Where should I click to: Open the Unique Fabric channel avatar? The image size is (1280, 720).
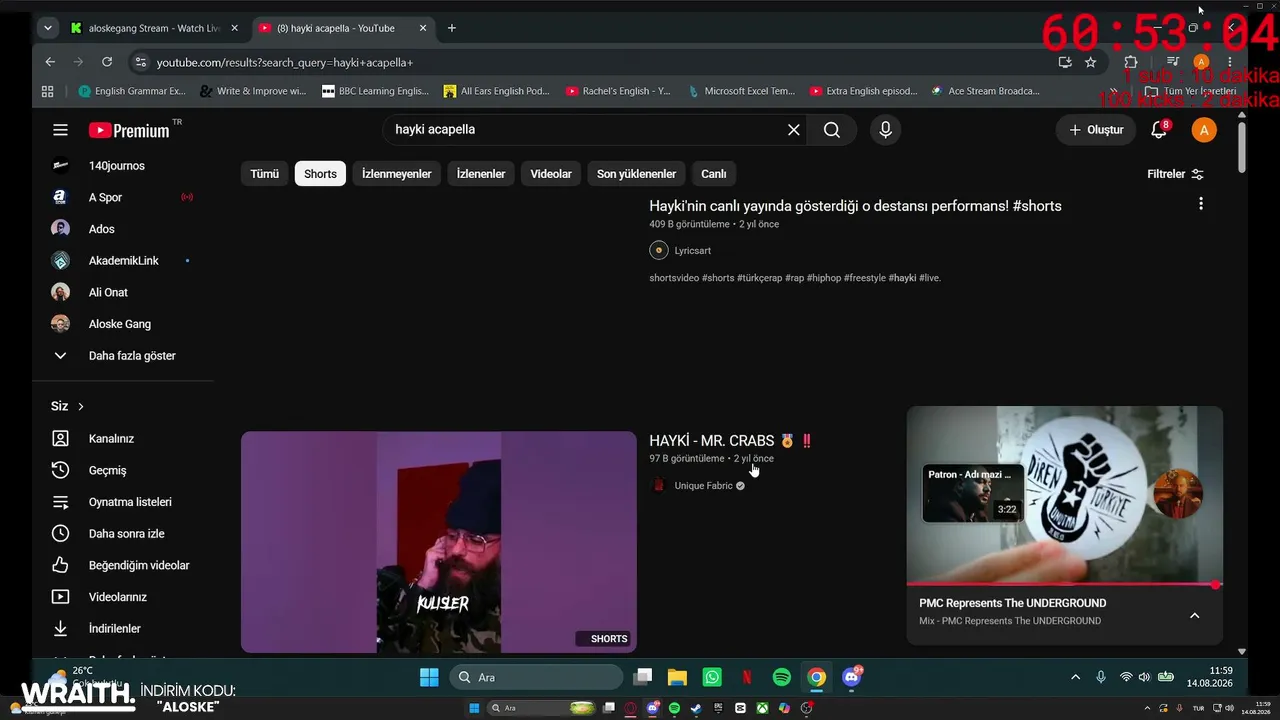pos(659,486)
